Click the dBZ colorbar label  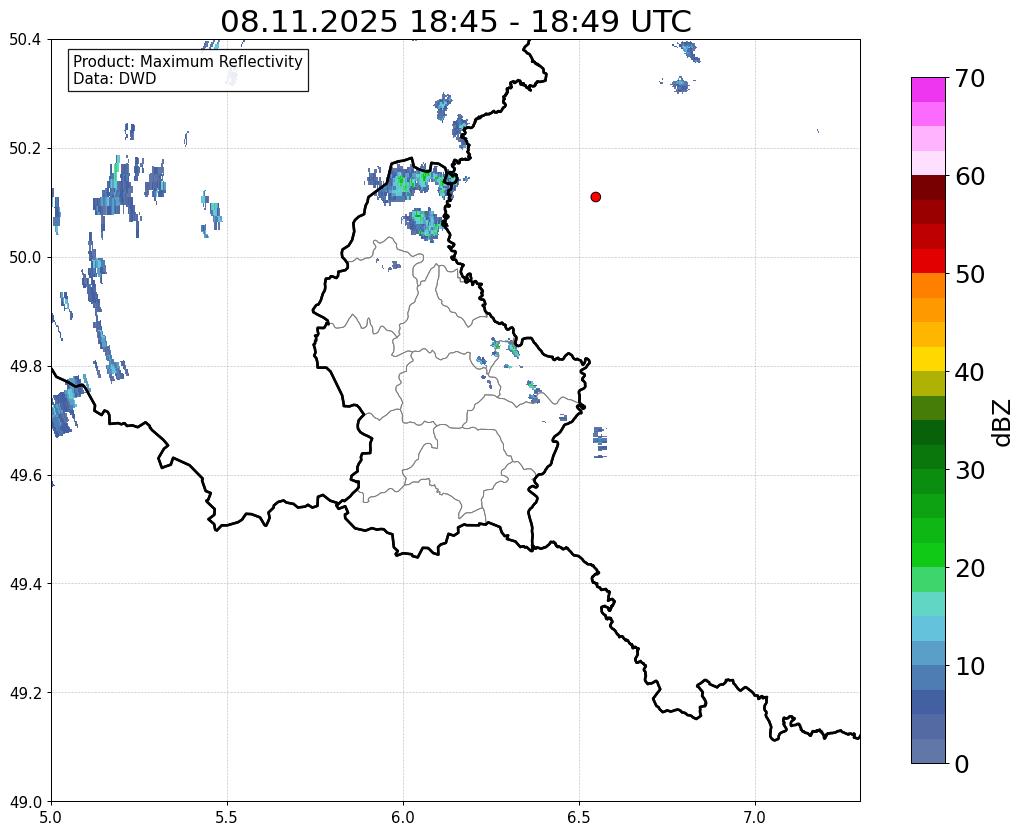tap(1003, 423)
